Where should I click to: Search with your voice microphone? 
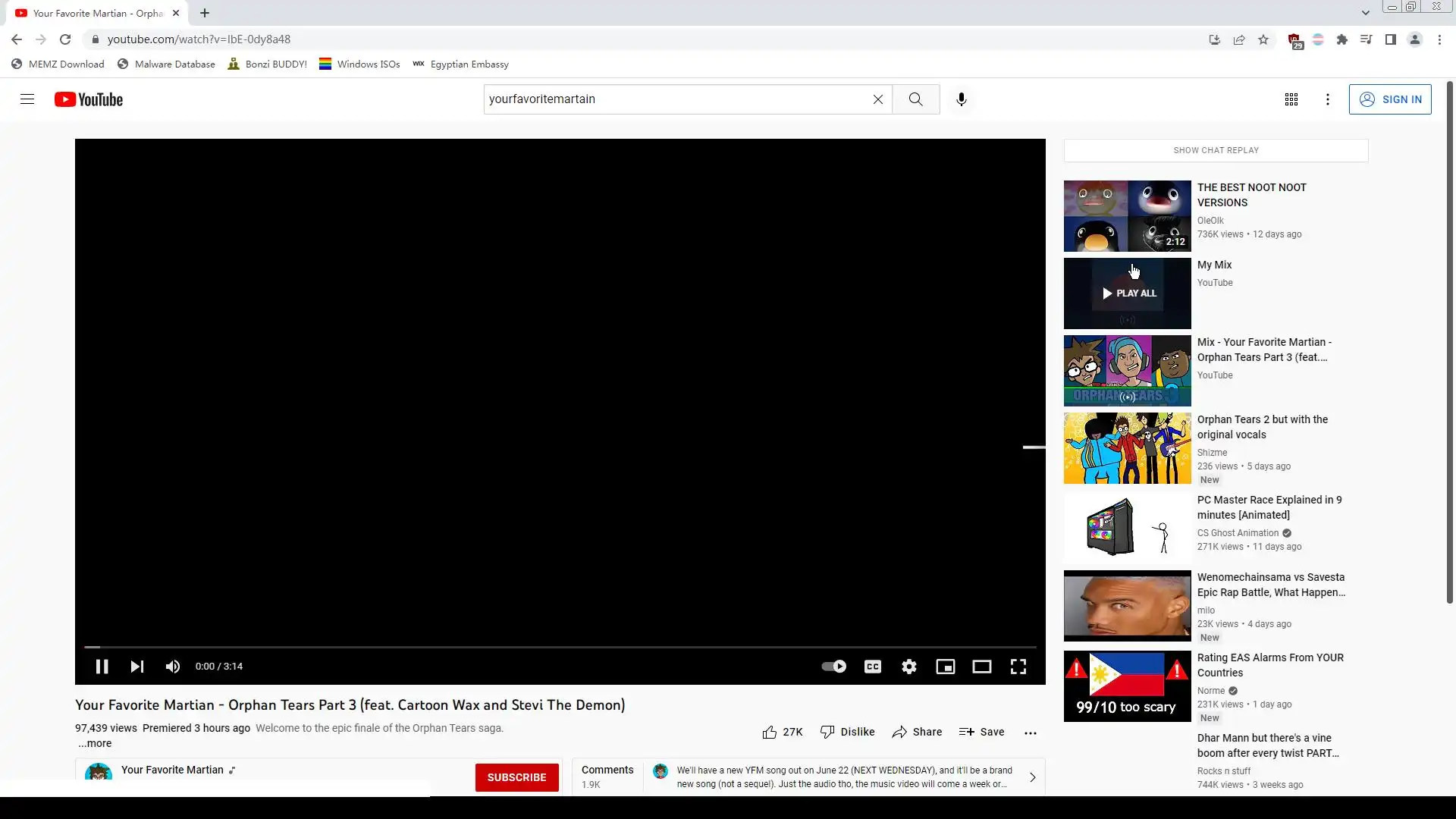tap(961, 99)
